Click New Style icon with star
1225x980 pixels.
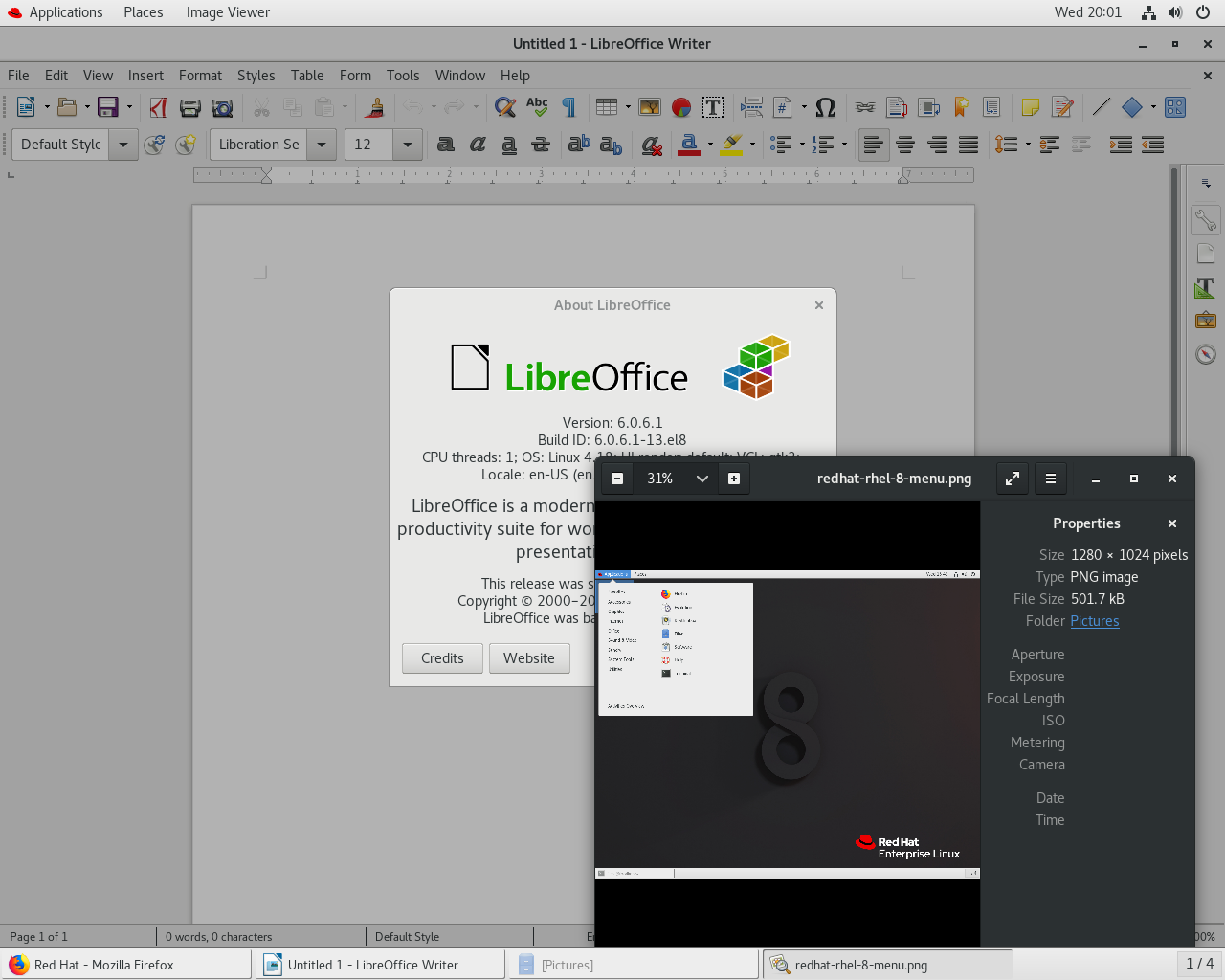[186, 145]
